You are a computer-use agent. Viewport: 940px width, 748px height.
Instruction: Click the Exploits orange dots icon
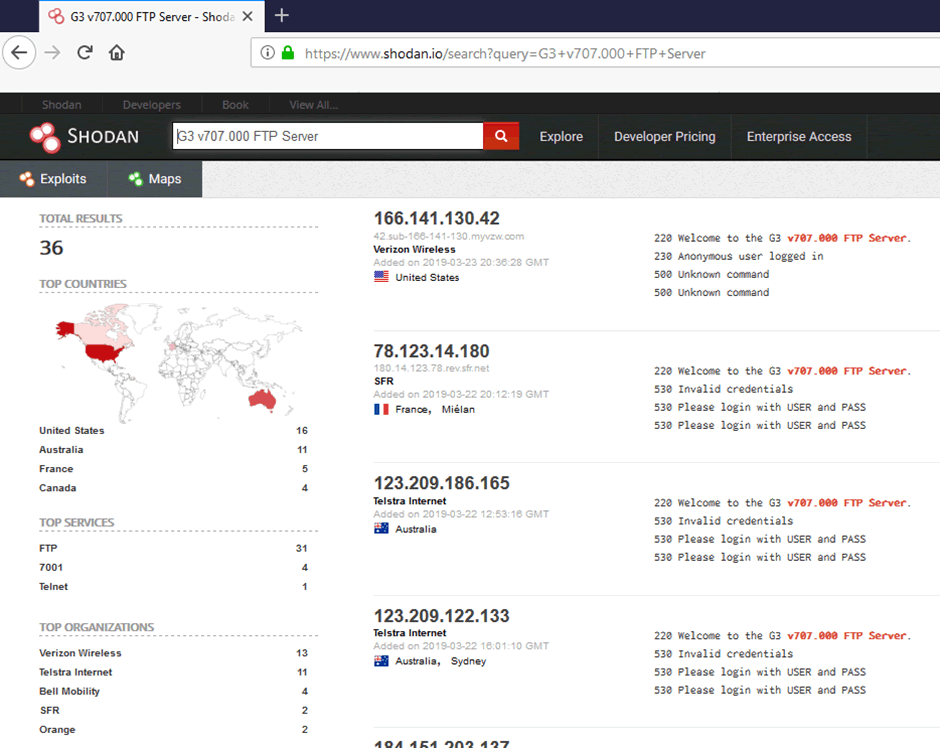tap(26, 179)
